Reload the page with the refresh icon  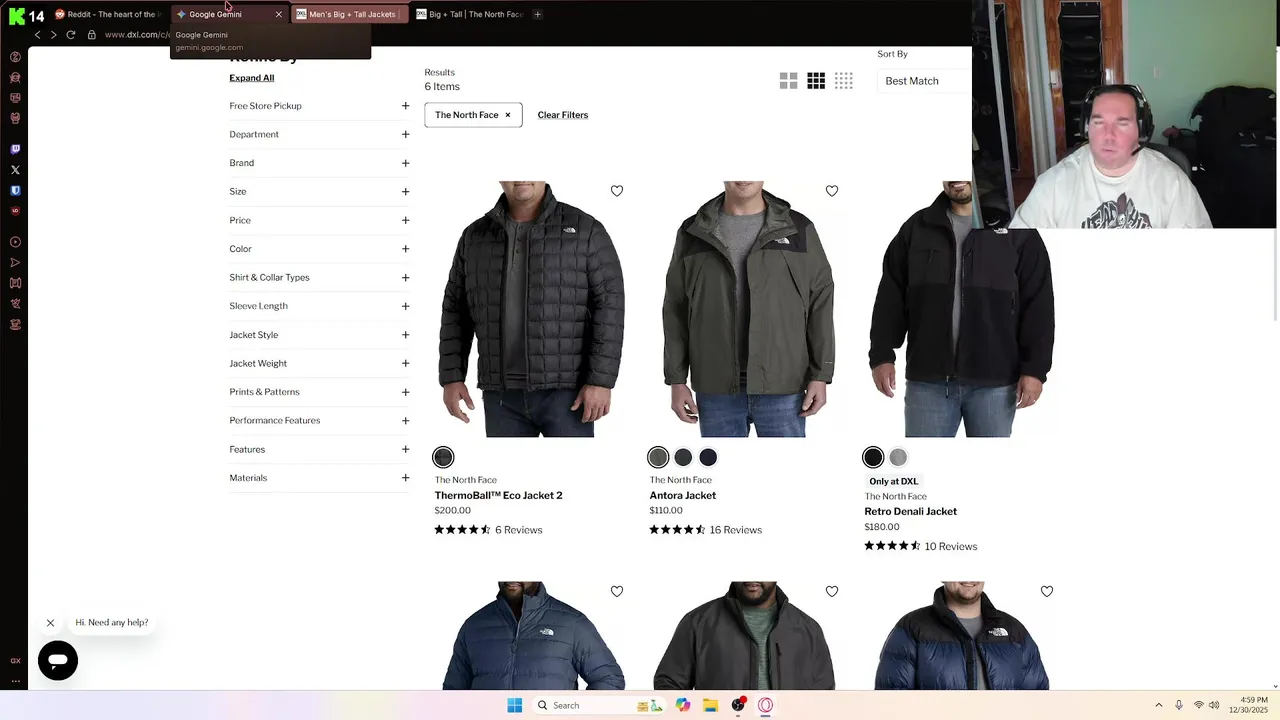click(71, 35)
